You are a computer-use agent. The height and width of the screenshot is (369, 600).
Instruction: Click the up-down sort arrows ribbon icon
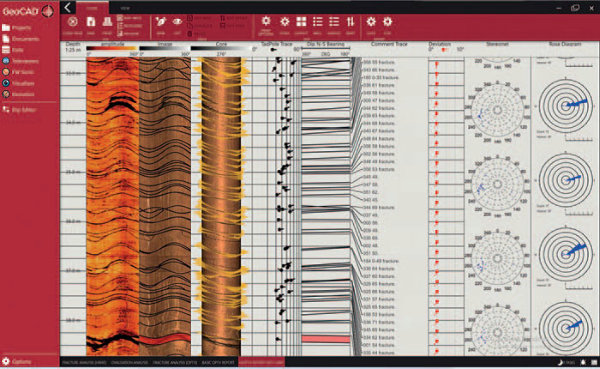coord(351,22)
